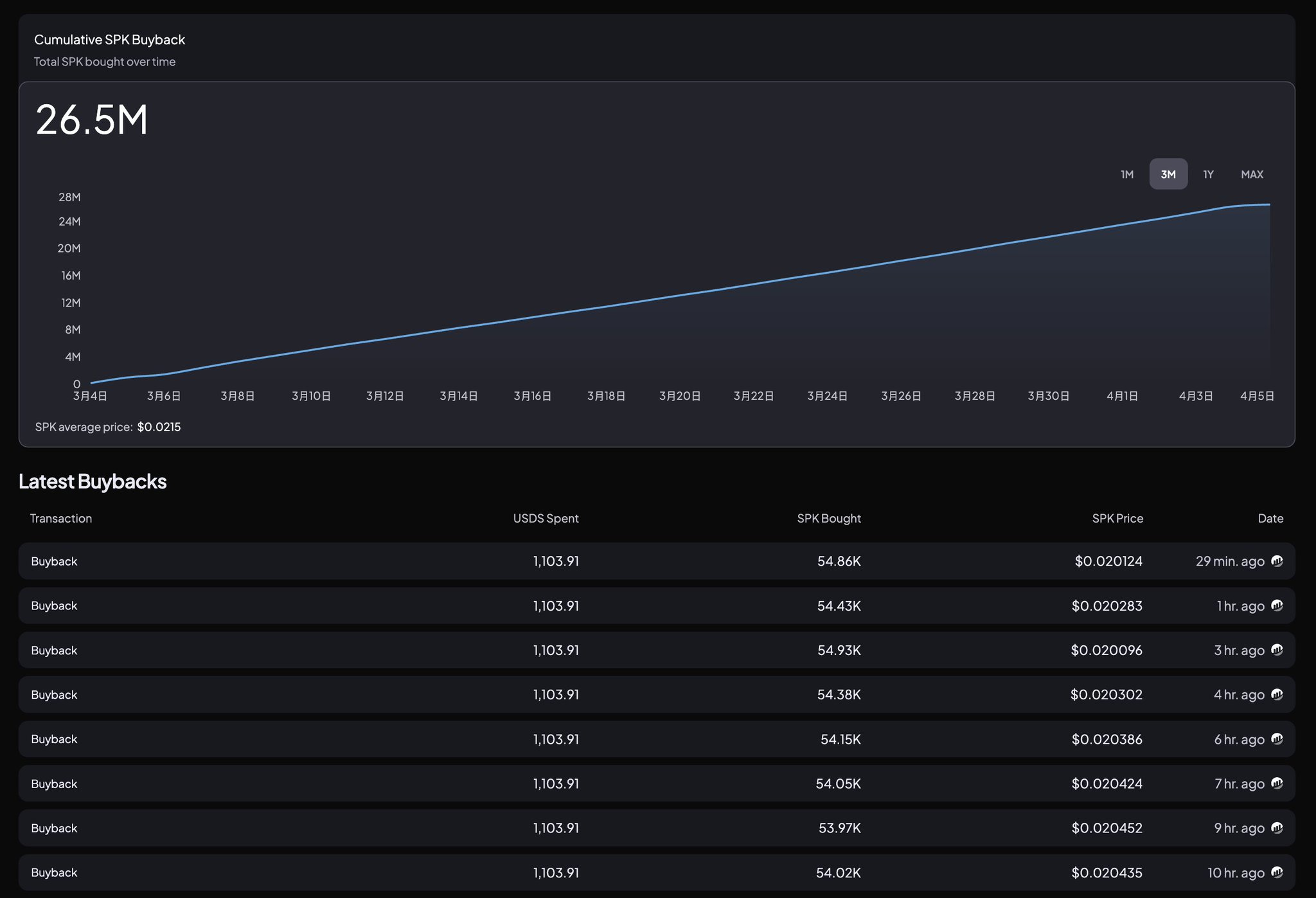The width and height of the screenshot is (1316, 898).
Task: Click explorer icon for 10 hr. ago row
Action: pyautogui.click(x=1277, y=872)
